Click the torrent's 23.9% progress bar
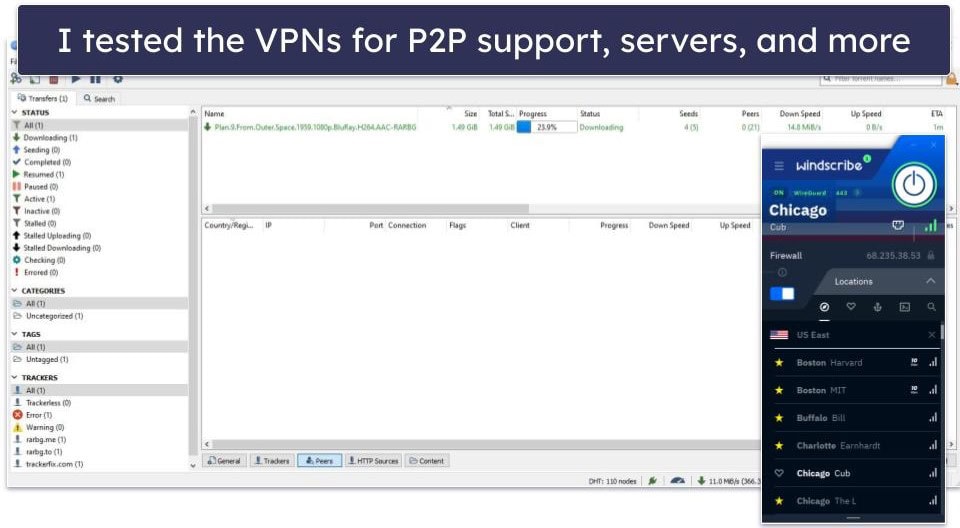Viewport: 960px width, 528px height. (x=546, y=127)
